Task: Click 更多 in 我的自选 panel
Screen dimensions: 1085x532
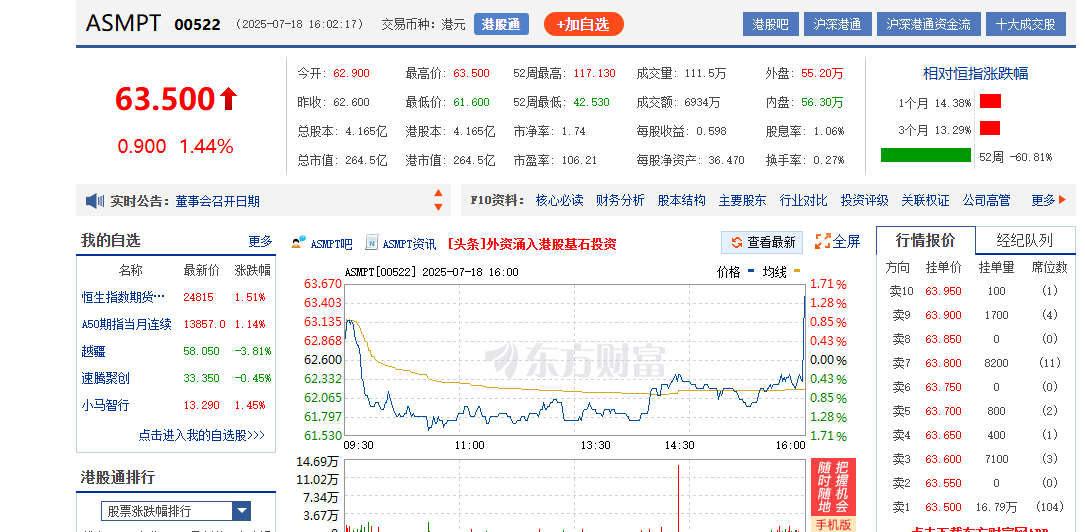Action: (260, 241)
